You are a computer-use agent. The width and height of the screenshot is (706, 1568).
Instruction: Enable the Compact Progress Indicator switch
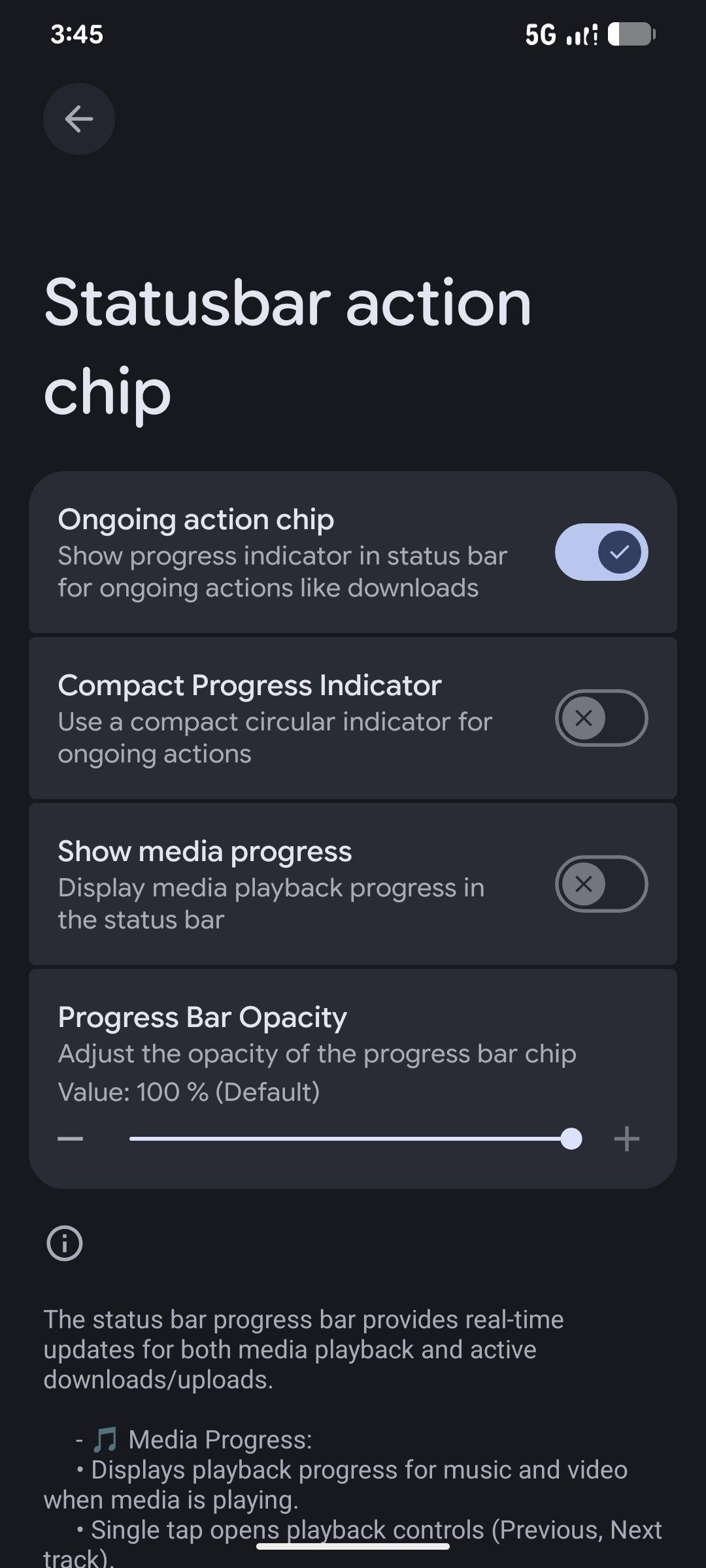click(x=601, y=718)
